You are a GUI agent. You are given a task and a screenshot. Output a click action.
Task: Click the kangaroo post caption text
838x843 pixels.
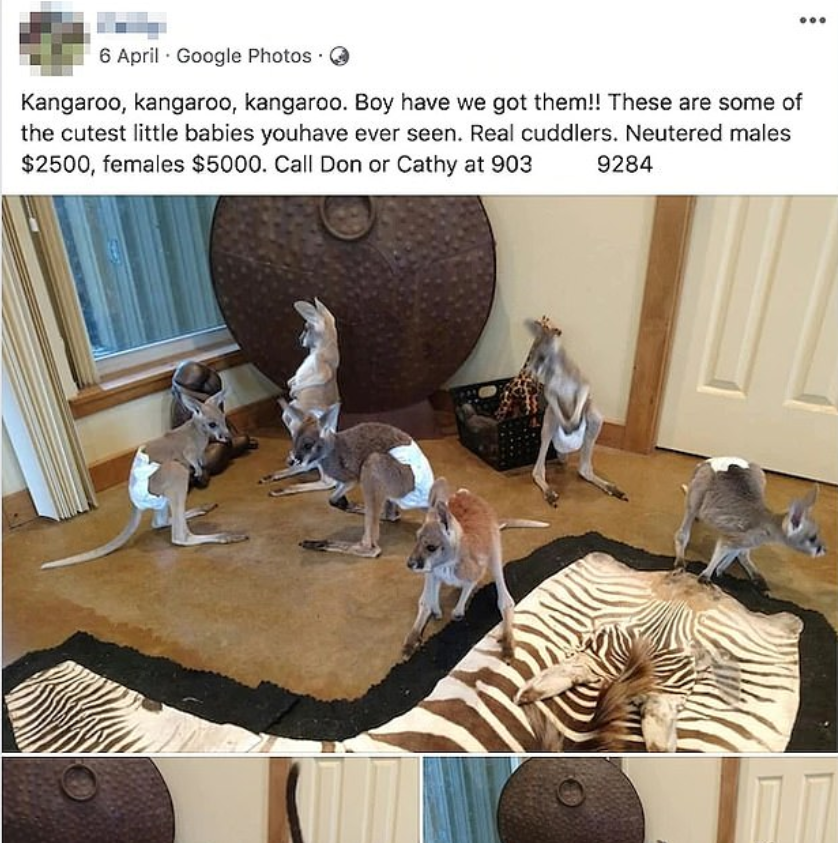pyautogui.click(x=412, y=133)
